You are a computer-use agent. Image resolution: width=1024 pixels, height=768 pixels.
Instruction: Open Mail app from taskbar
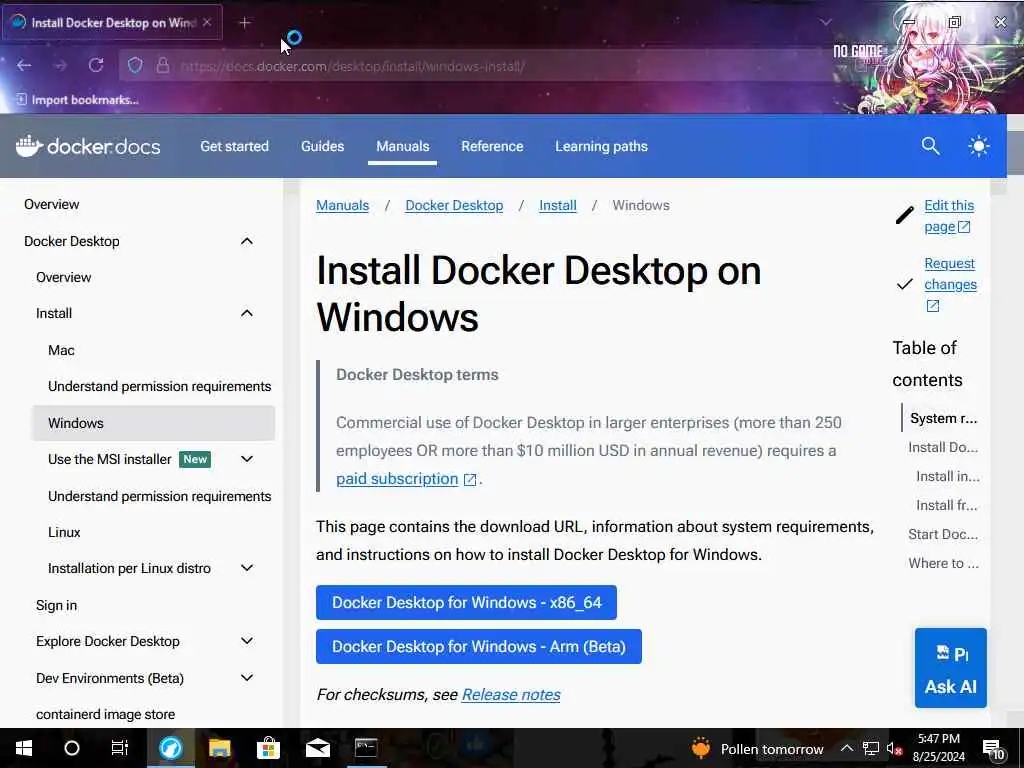pos(317,748)
